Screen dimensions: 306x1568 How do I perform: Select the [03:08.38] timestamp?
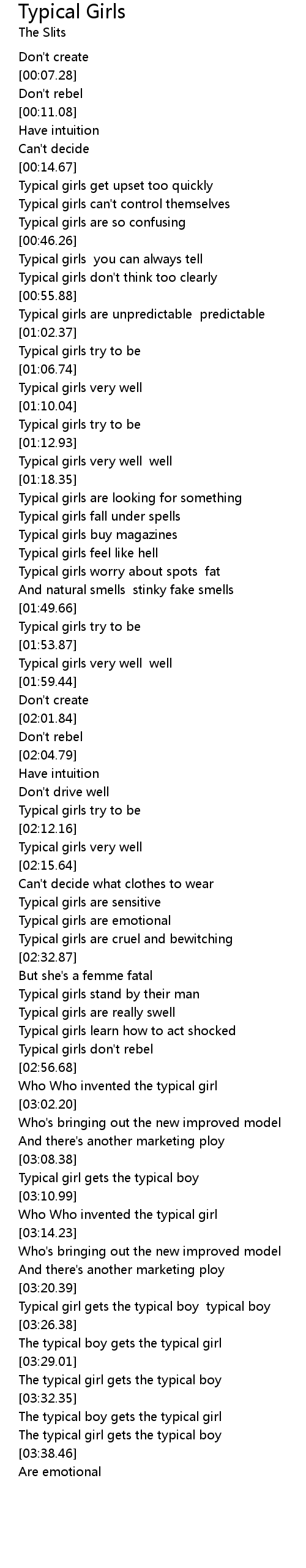48,1159
